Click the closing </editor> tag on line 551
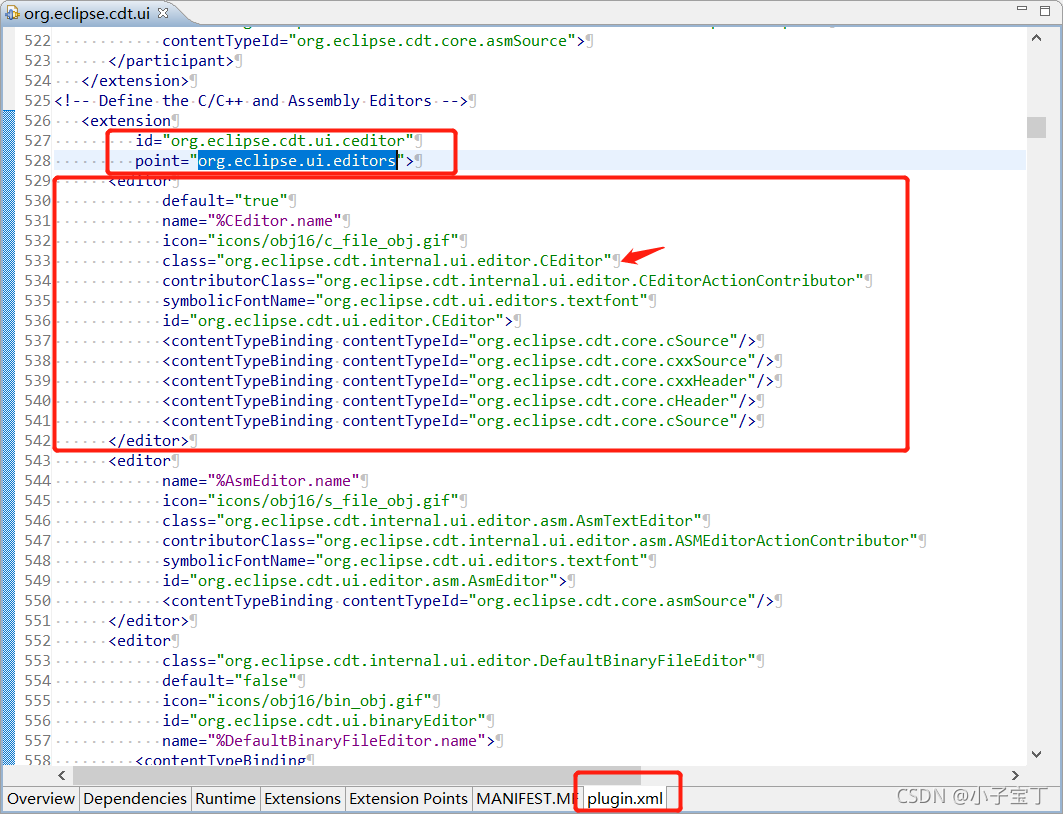1063x814 pixels. [148, 621]
